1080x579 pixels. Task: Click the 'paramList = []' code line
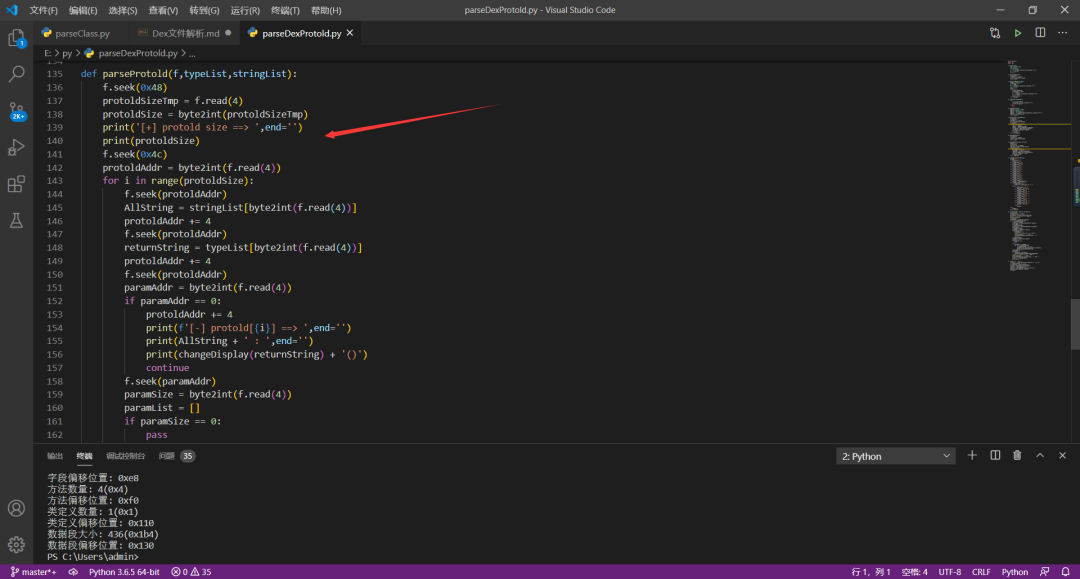tap(162, 408)
